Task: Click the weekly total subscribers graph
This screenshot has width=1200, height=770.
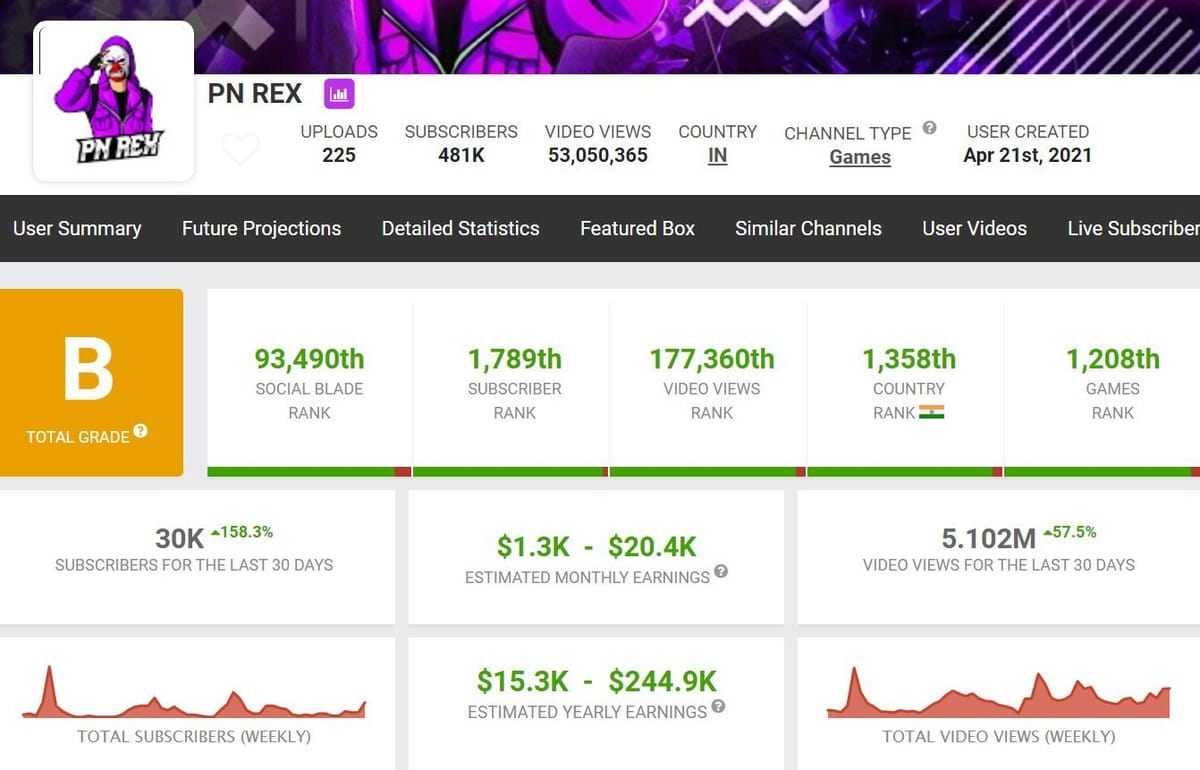Action: (x=197, y=695)
